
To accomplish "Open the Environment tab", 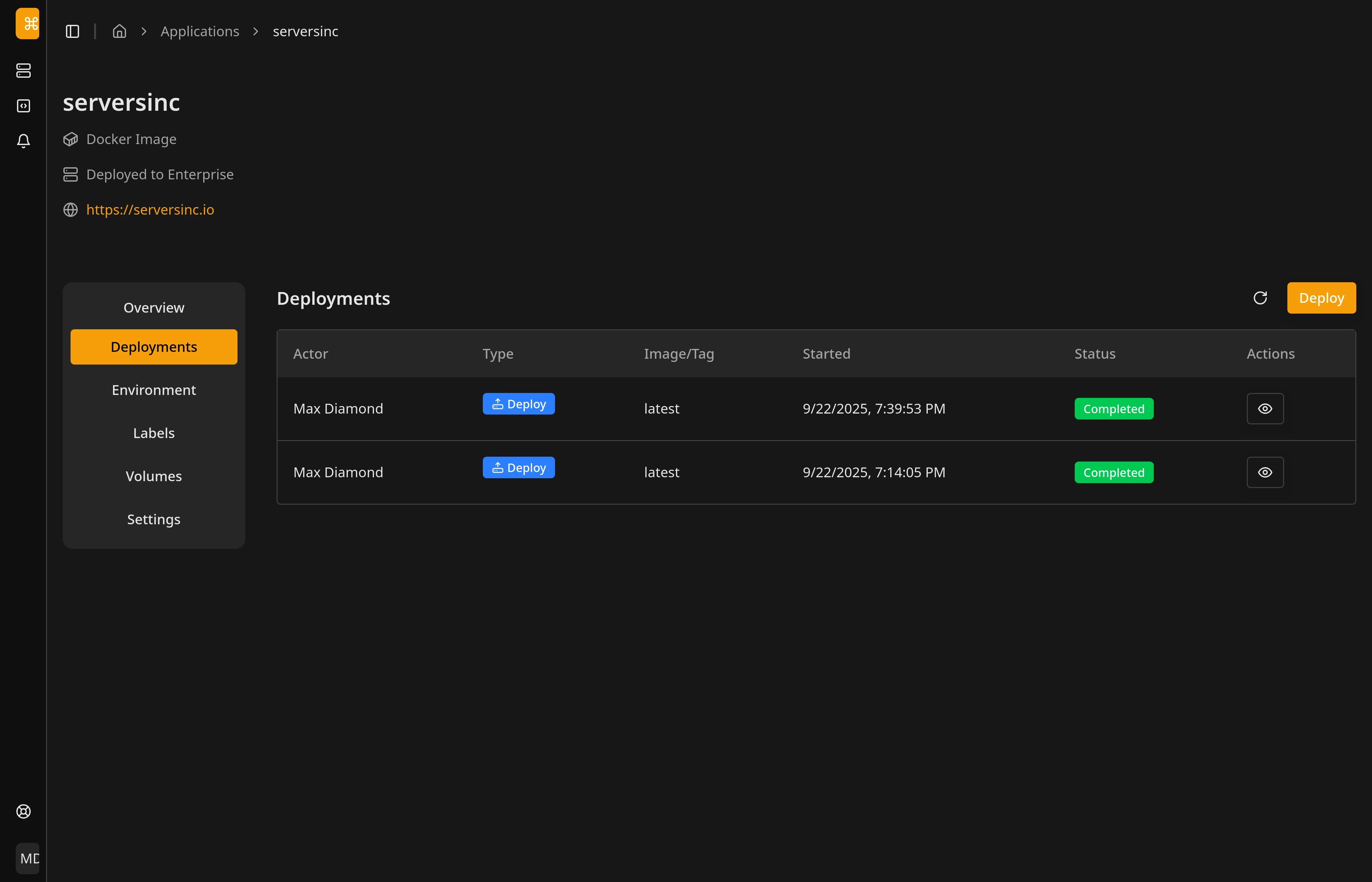I will (x=154, y=390).
